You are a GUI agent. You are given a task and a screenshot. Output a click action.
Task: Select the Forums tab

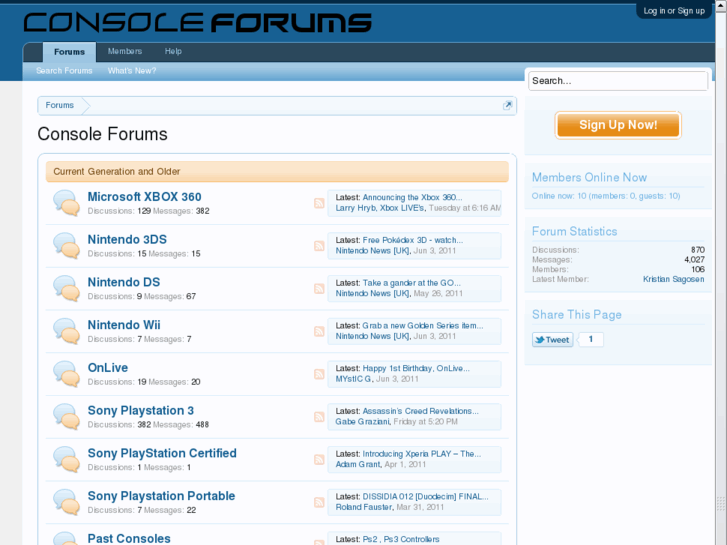click(x=70, y=52)
